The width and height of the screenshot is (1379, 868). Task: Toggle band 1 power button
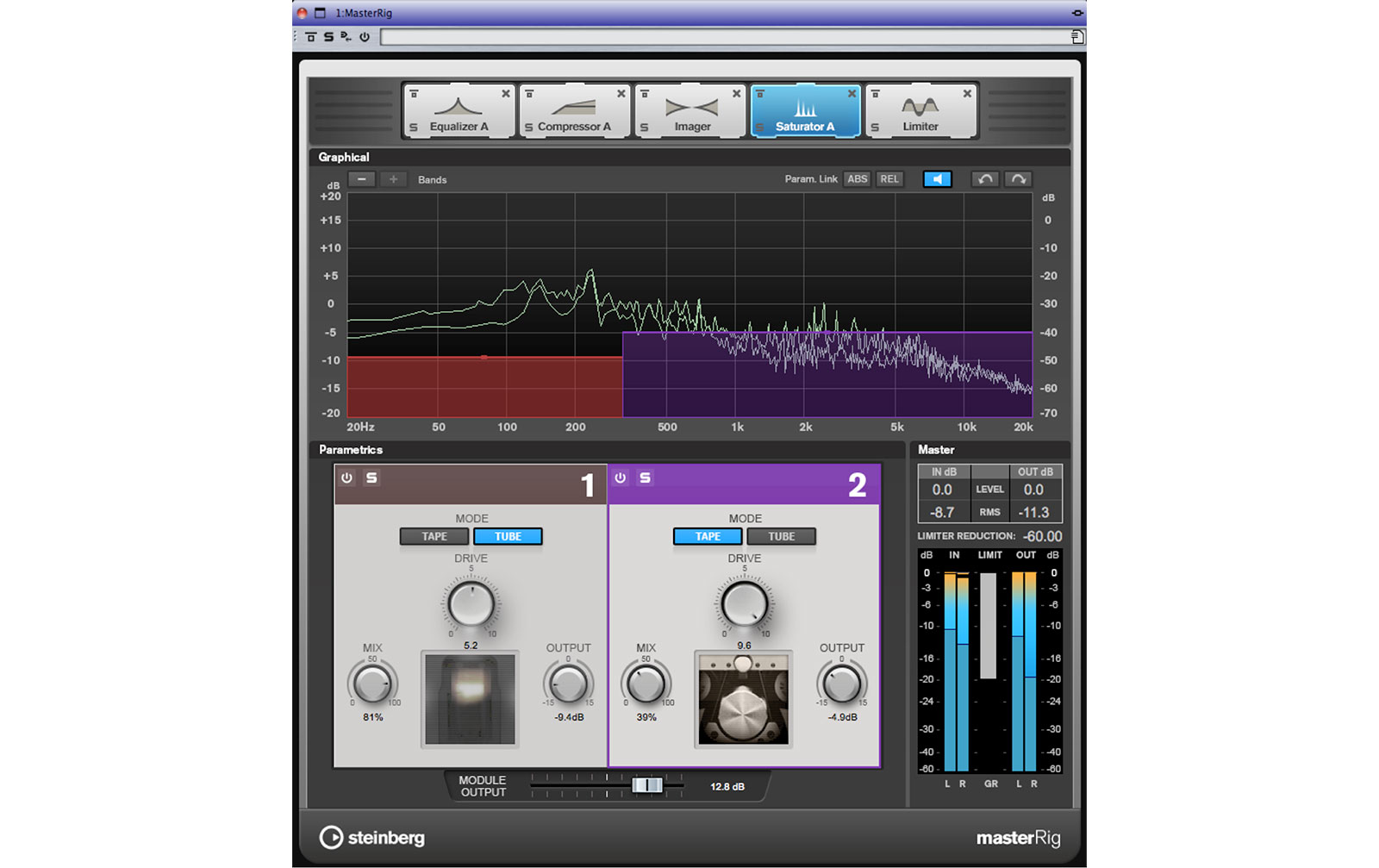point(346,478)
